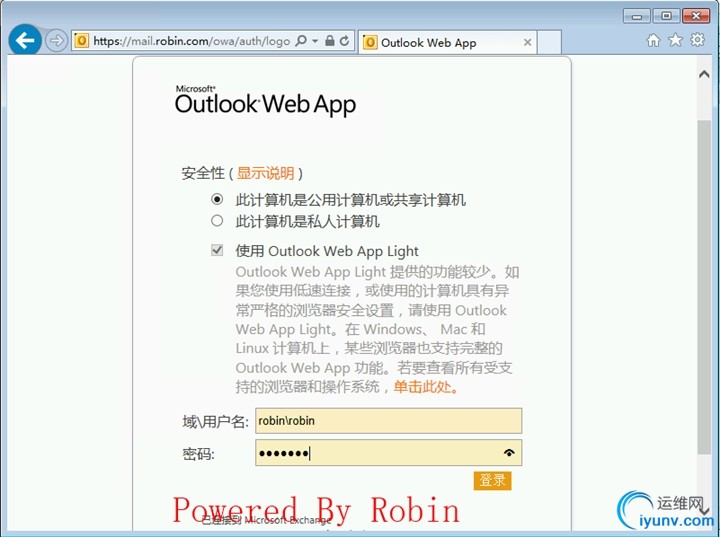Click the Outlook icon on the tab
720x537 pixels.
coord(370,43)
